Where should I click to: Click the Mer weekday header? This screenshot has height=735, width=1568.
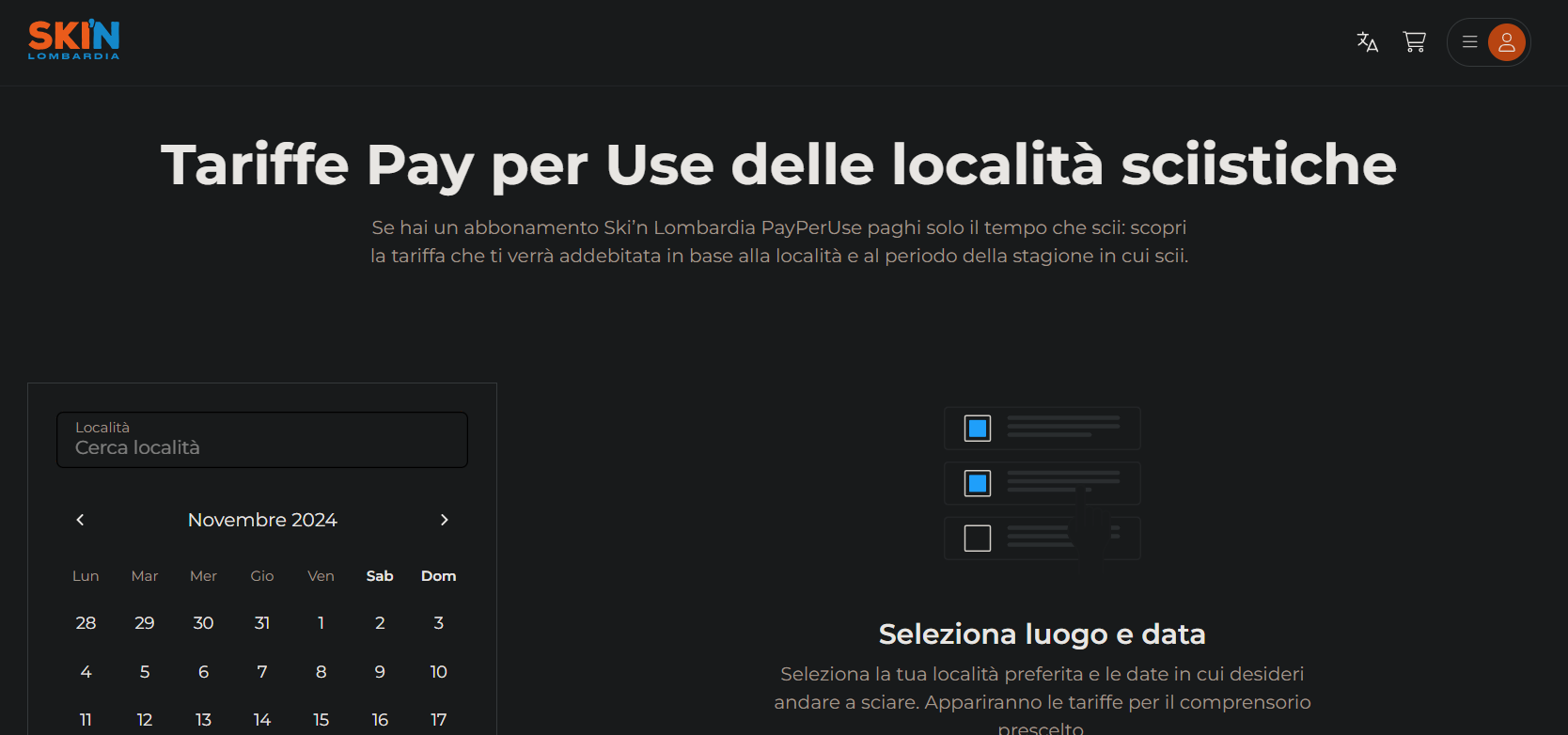tap(203, 576)
